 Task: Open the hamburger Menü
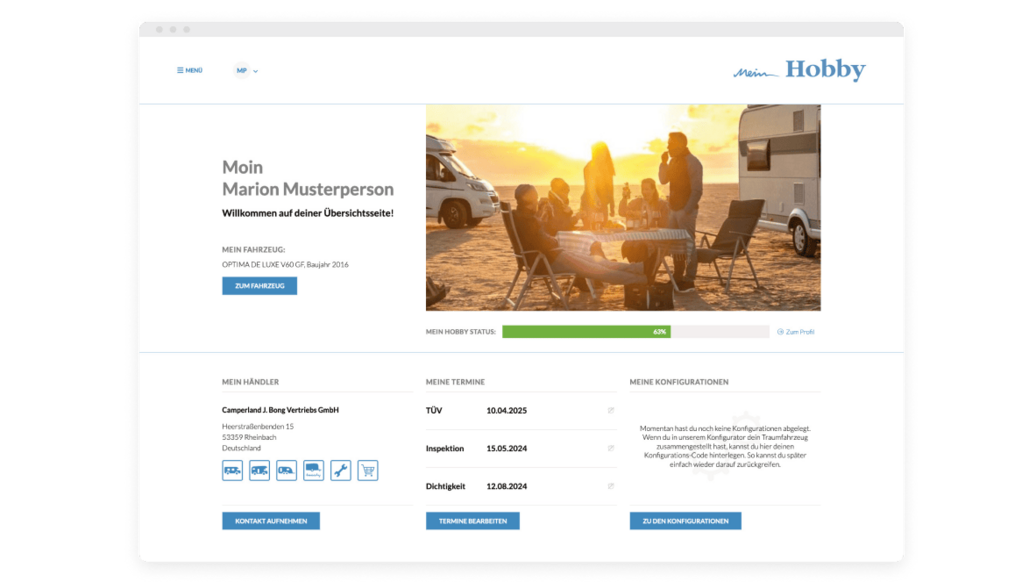(x=190, y=71)
